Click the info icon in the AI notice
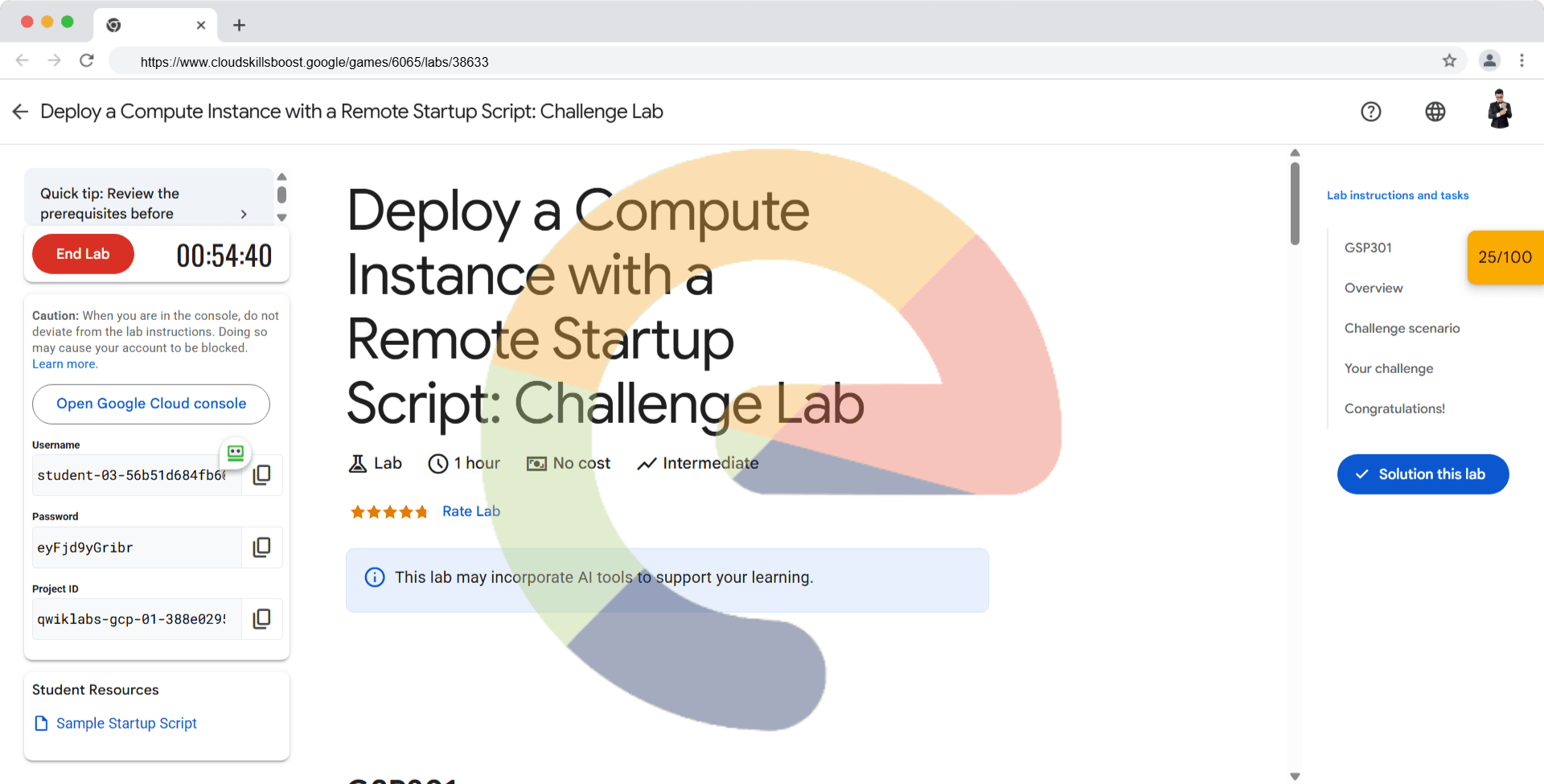The width and height of the screenshot is (1544, 784). (x=375, y=577)
